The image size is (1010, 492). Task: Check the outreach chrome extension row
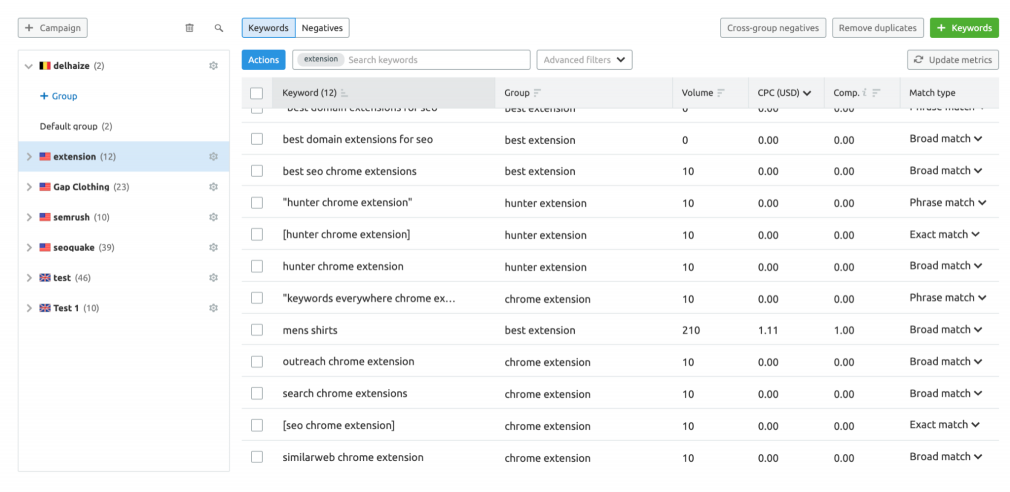click(257, 362)
